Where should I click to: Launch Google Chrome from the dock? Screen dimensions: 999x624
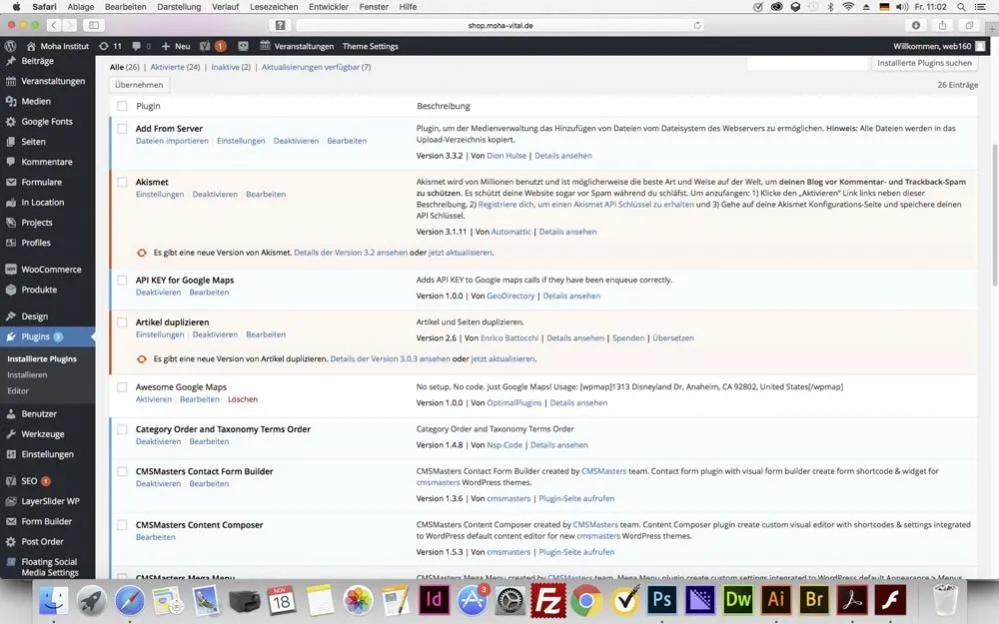click(586, 600)
